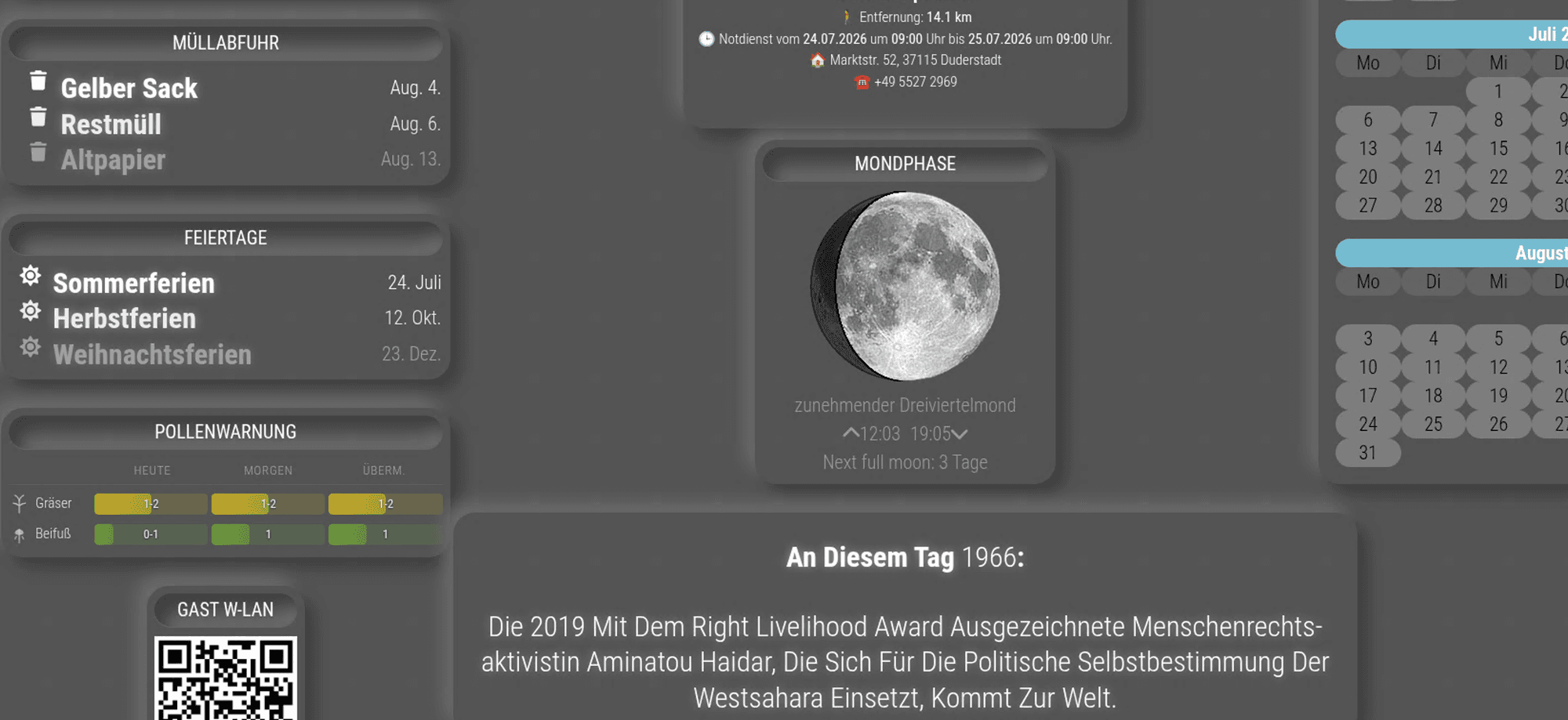This screenshot has height=720, width=1568.
Task: Click the Restmüll waste entry
Action: [x=111, y=125]
